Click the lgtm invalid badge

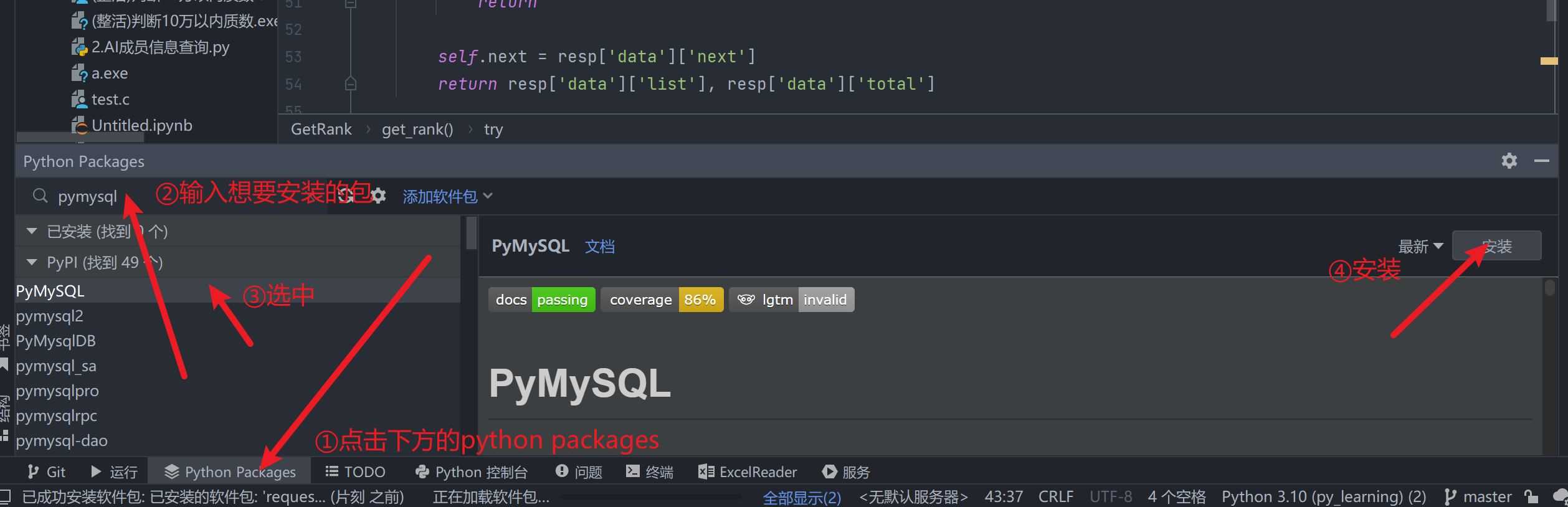tap(792, 300)
